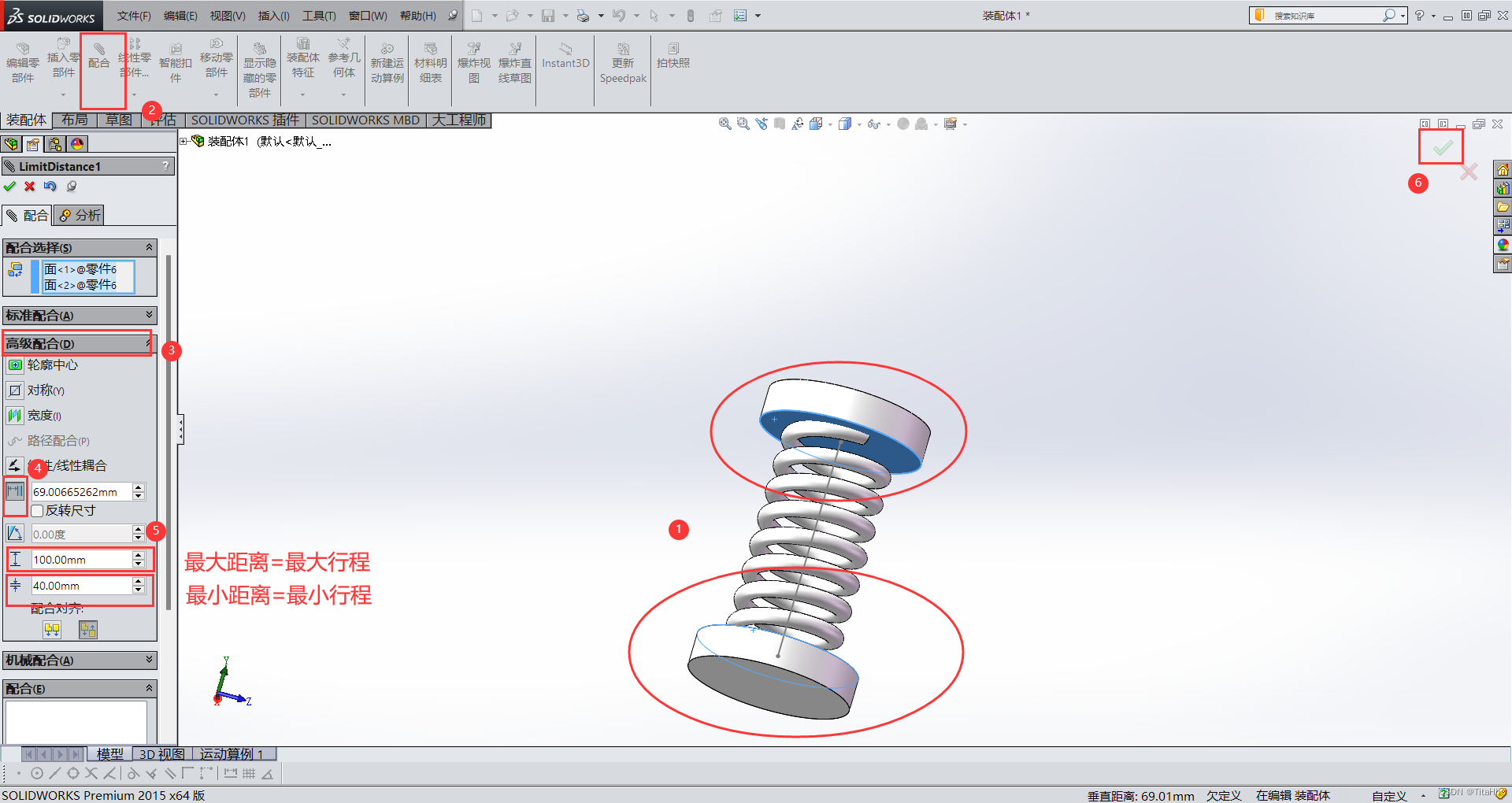Cancel the mate with the red X in the PropertyManager
Image resolution: width=1512 pixels, height=803 pixels.
[30, 187]
